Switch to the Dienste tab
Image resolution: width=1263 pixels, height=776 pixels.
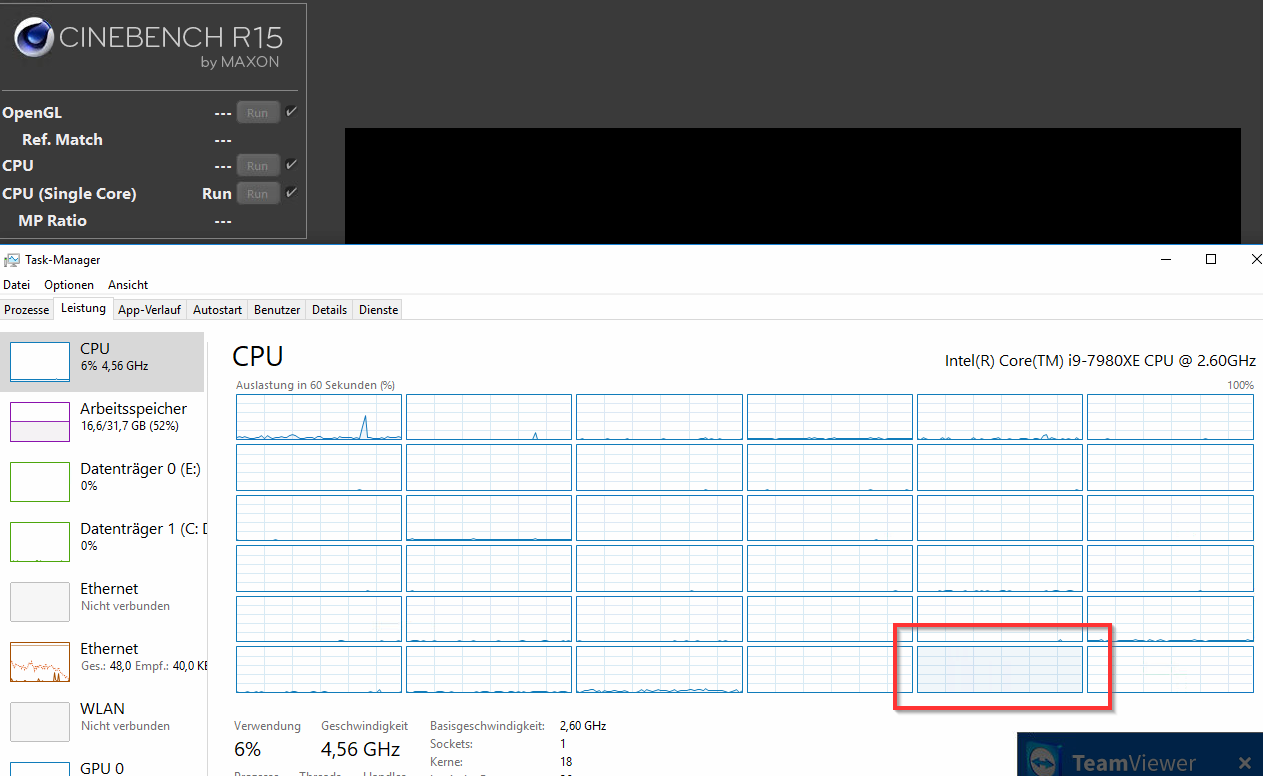click(379, 310)
